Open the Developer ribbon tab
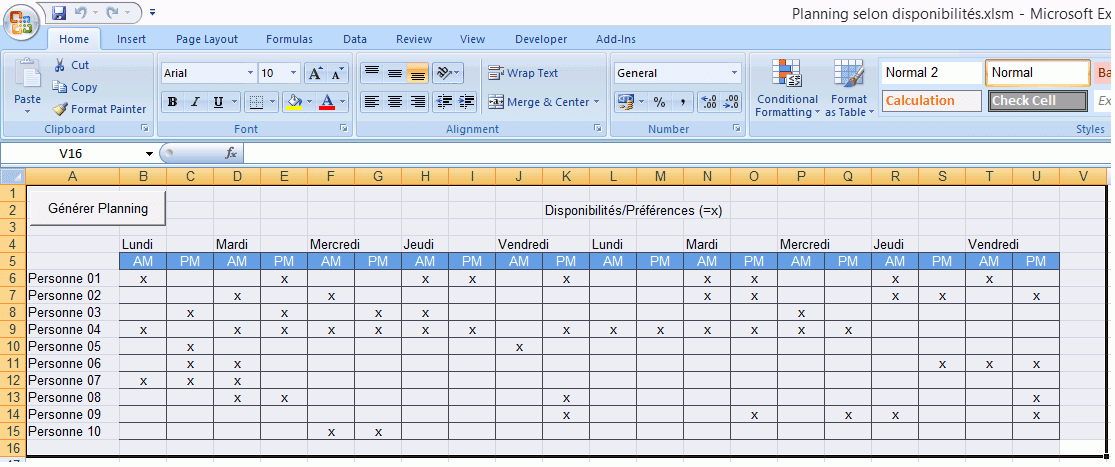 [x=540, y=39]
